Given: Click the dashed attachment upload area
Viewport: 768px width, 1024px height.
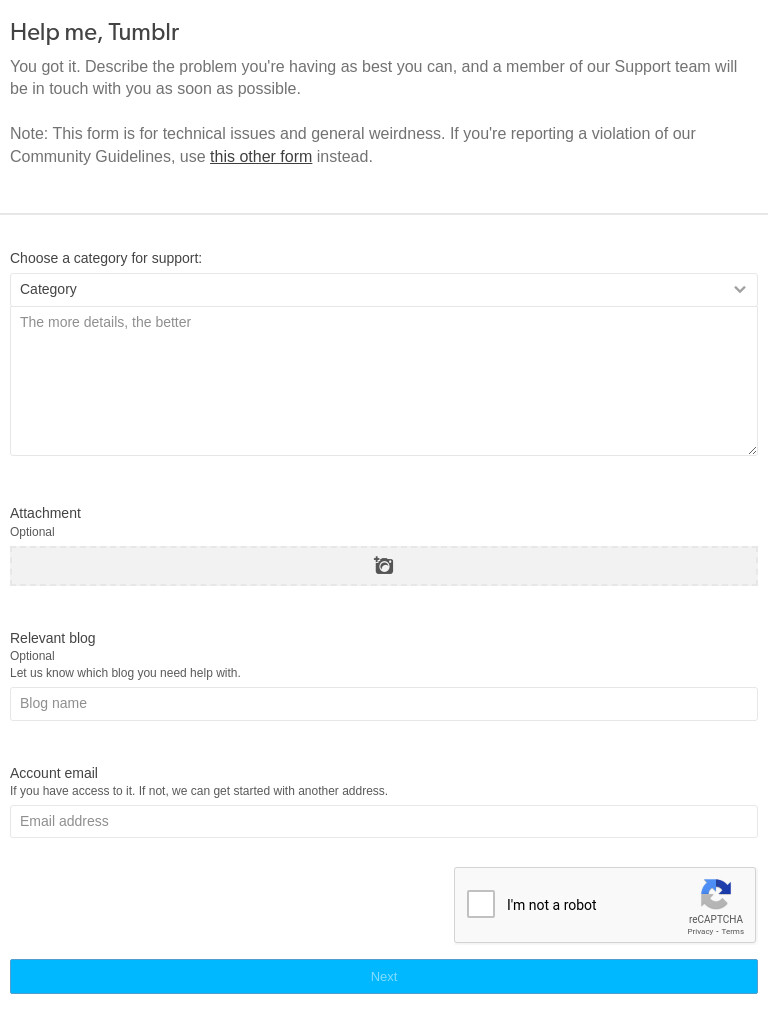Looking at the screenshot, I should pos(384,566).
